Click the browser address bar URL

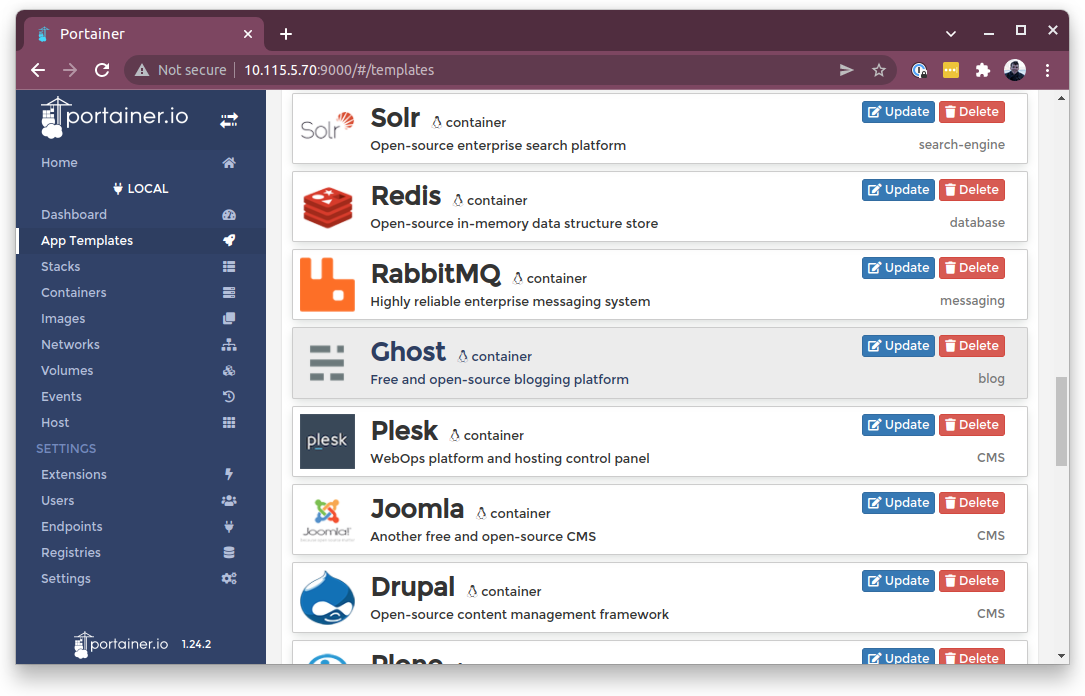coord(339,70)
